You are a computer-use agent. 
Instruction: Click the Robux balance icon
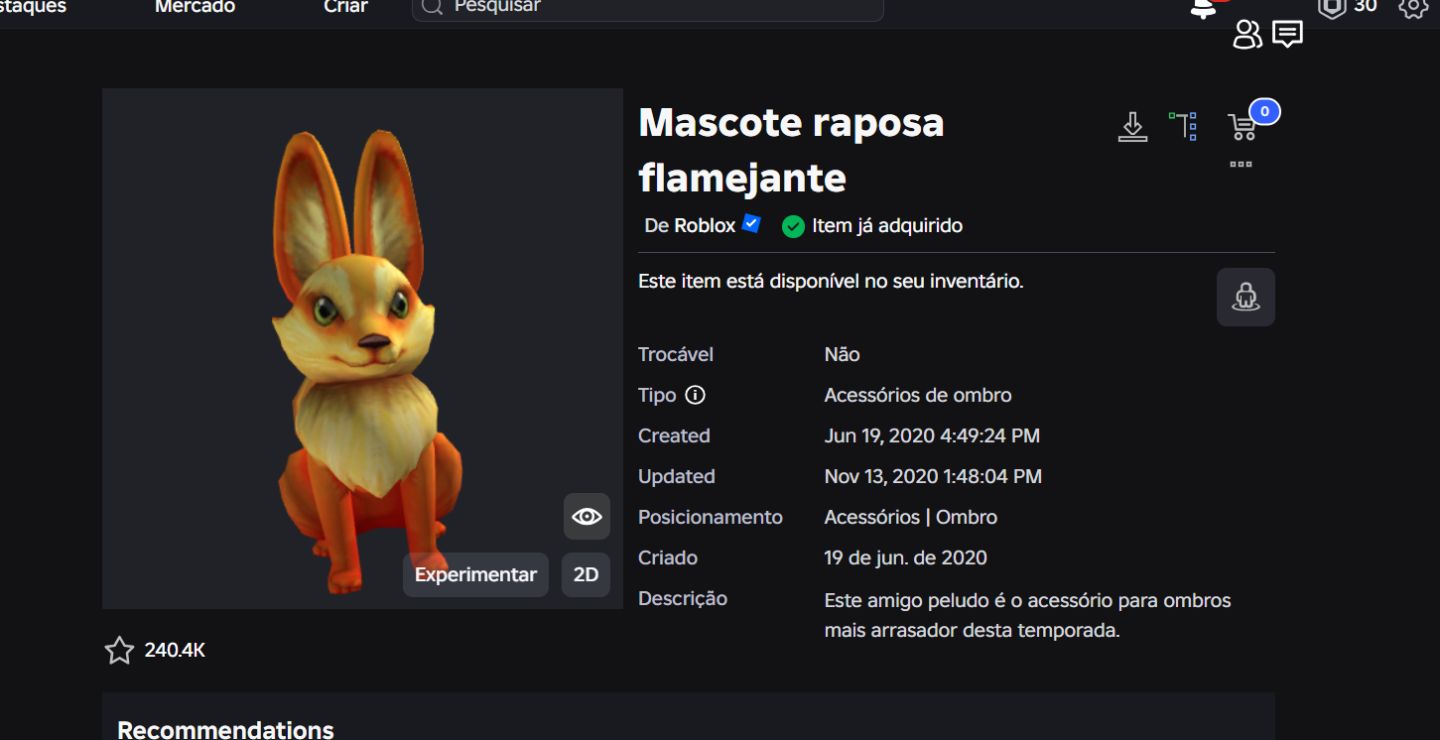click(x=1332, y=7)
